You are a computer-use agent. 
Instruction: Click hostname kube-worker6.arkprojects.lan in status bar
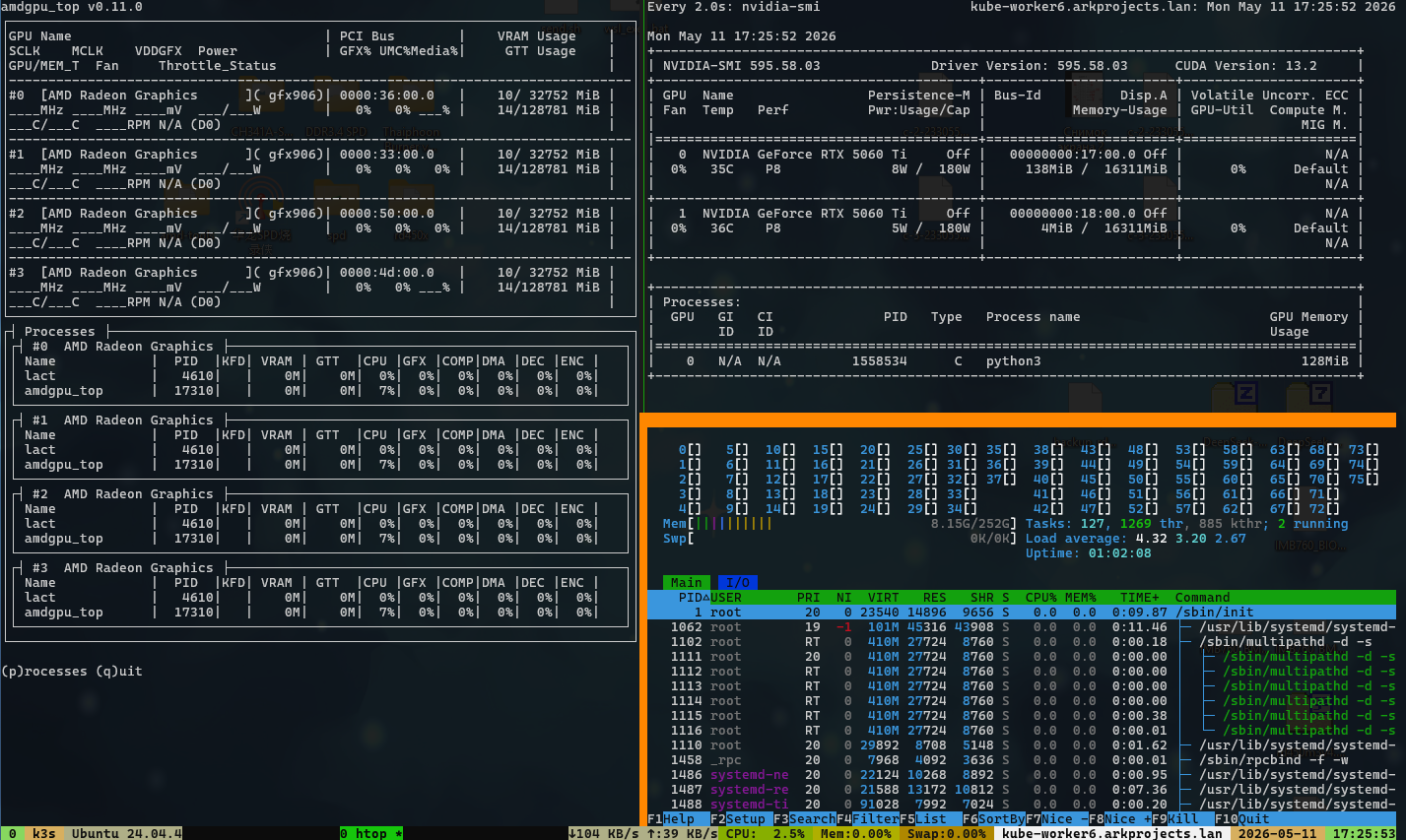[1112, 833]
